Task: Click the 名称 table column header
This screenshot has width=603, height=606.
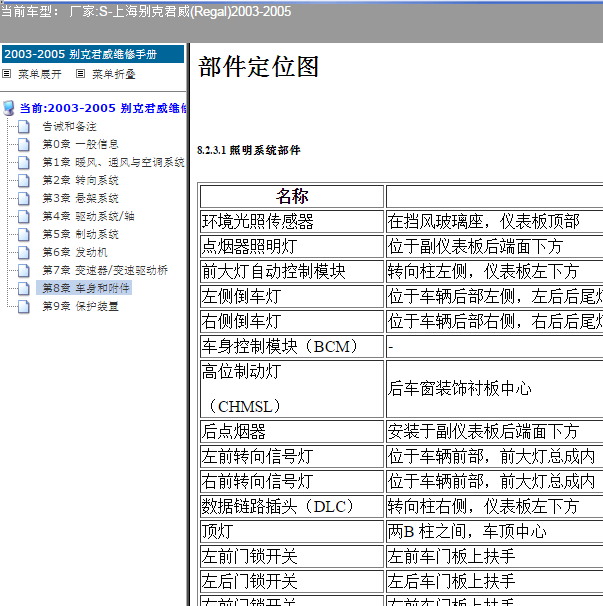Action: (x=292, y=196)
